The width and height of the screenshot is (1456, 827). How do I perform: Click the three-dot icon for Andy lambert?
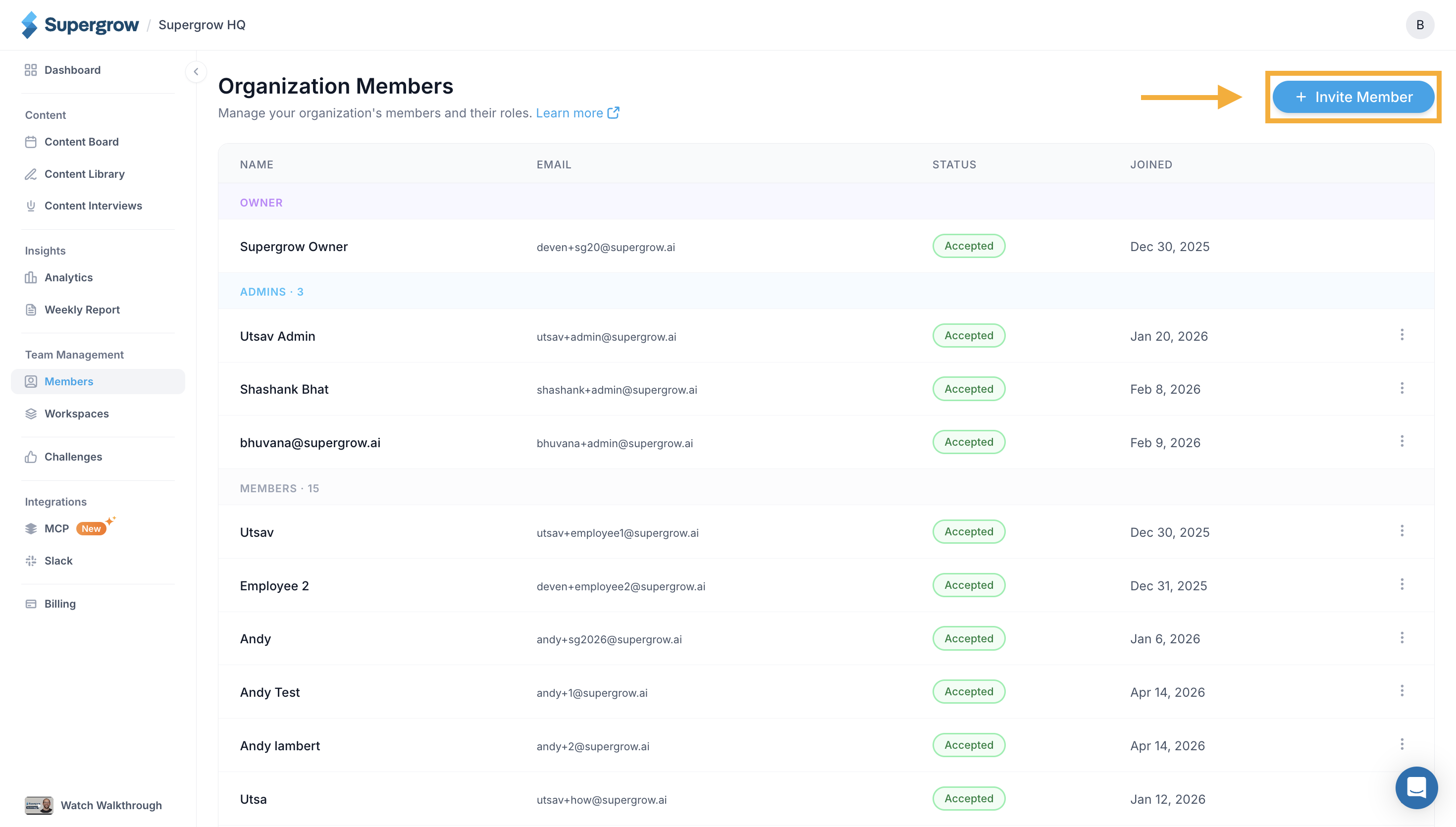click(1402, 745)
